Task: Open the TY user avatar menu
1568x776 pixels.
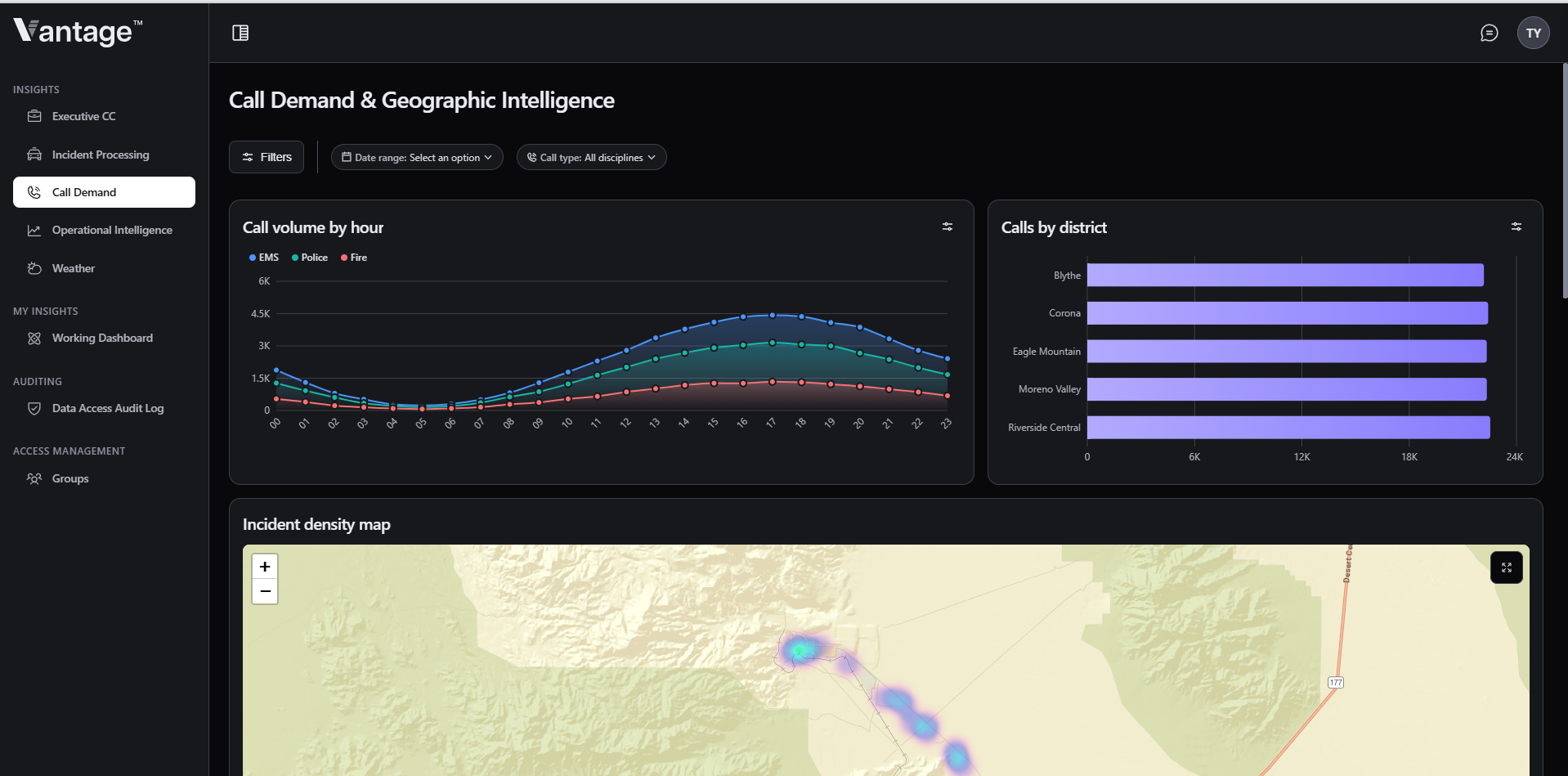Action: coord(1534,33)
